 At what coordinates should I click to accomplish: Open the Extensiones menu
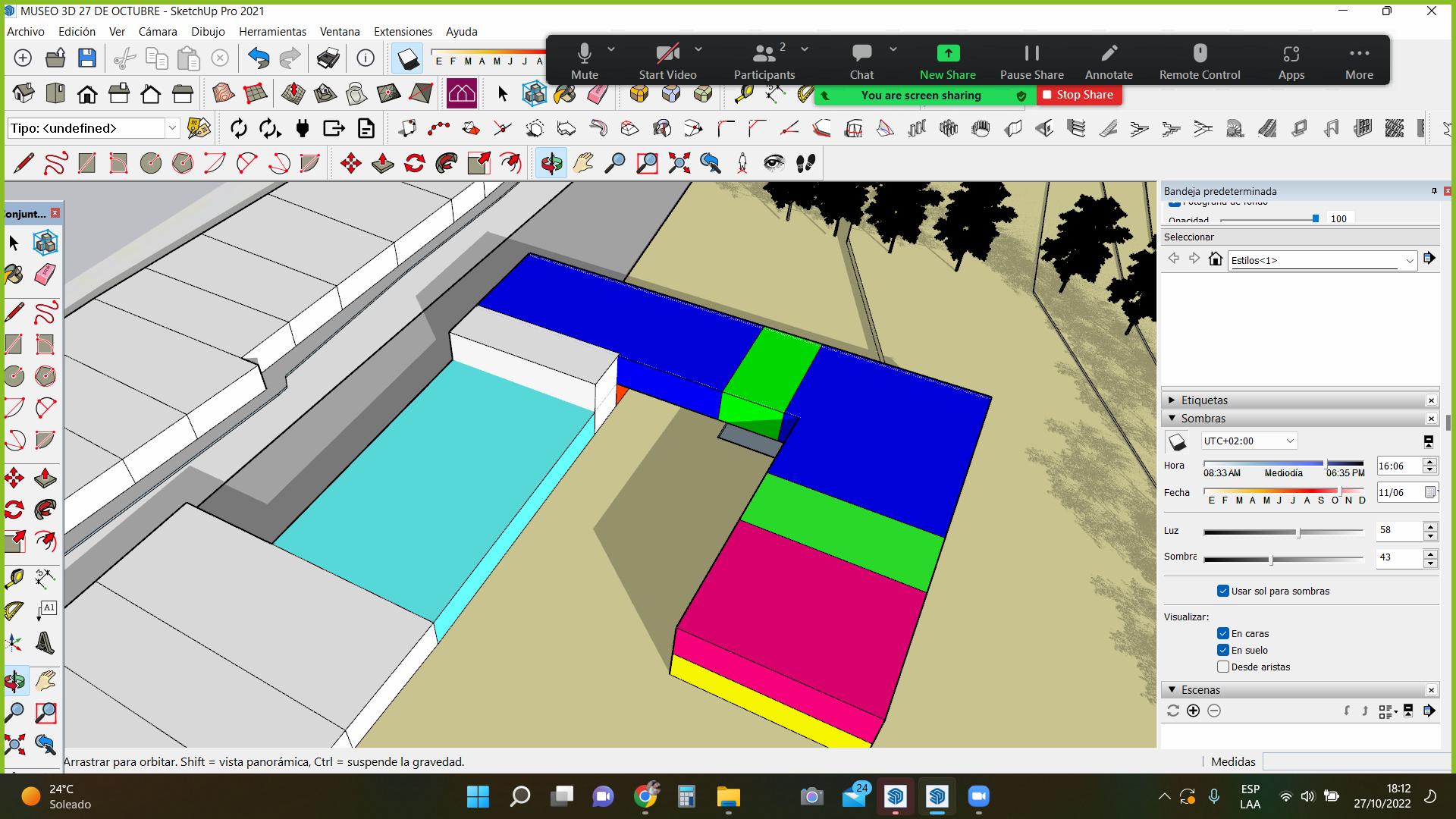tap(403, 32)
